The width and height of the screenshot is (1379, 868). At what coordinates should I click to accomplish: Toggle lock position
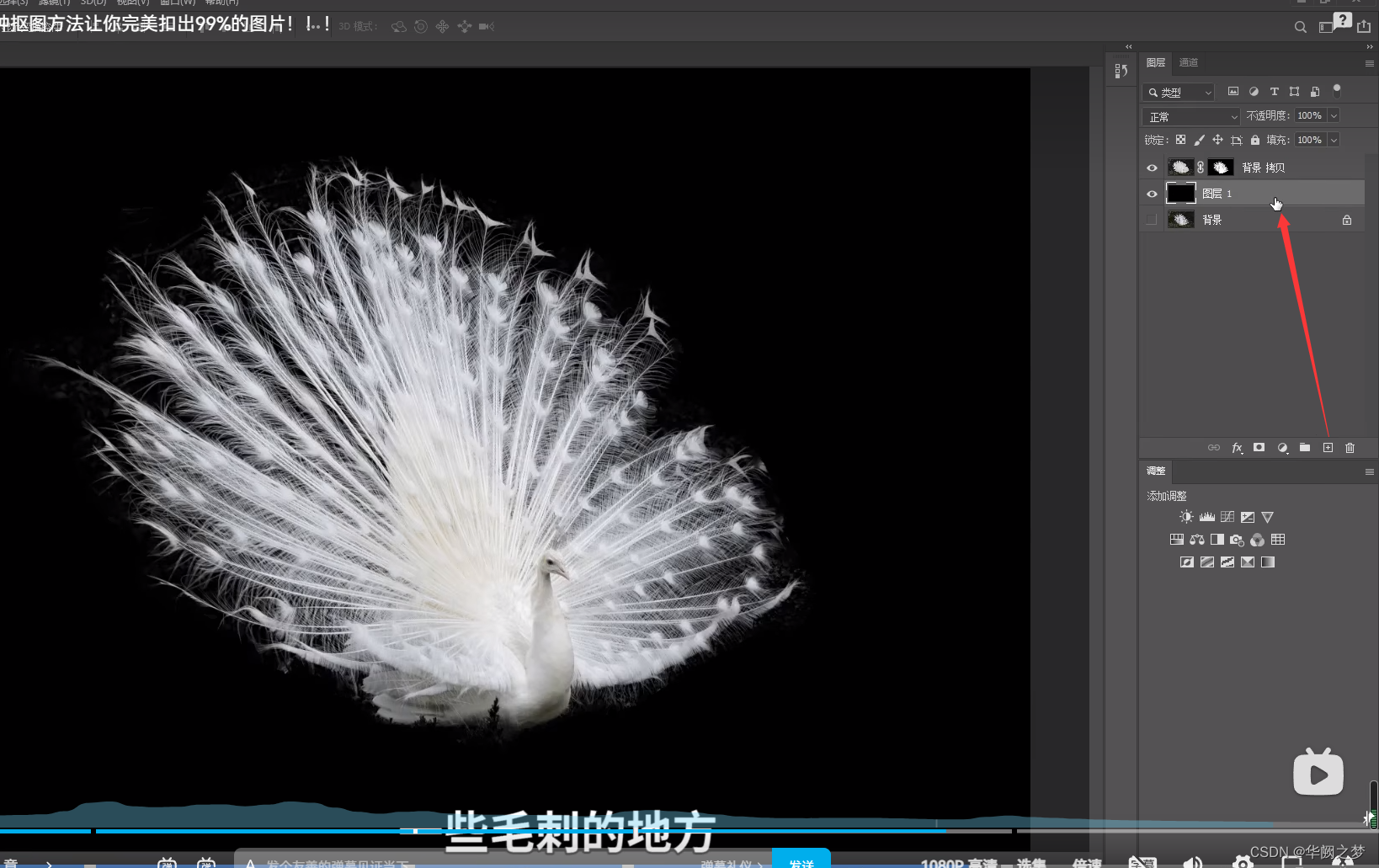pos(1217,140)
